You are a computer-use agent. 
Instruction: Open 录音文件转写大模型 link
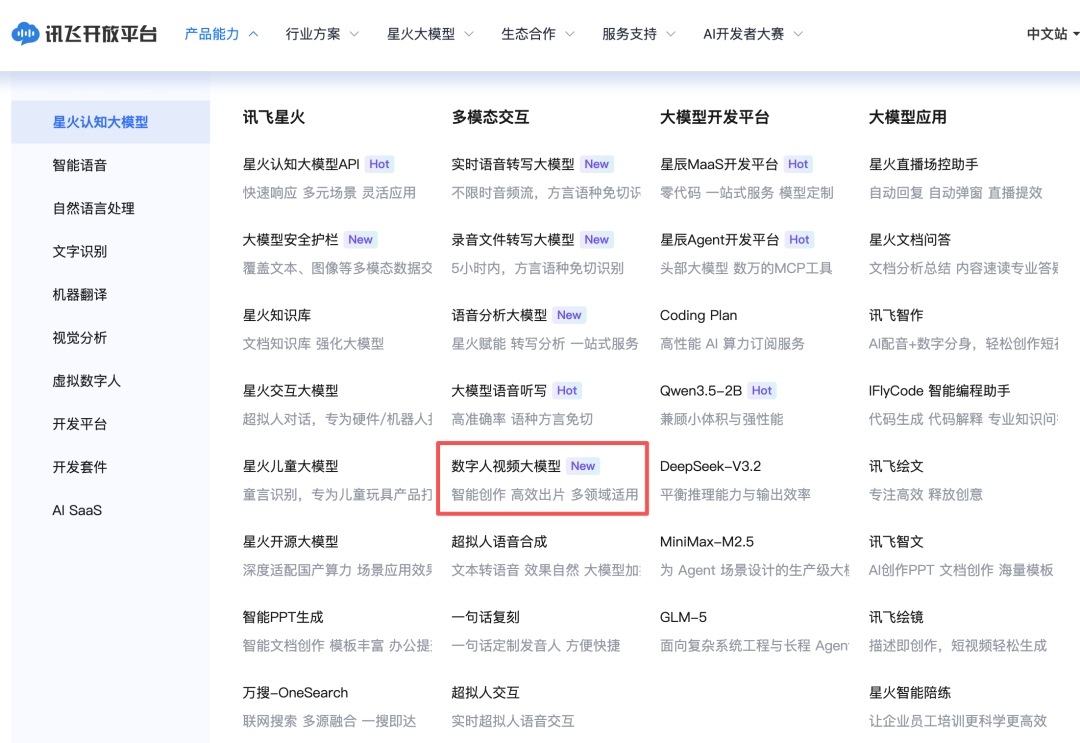pyautogui.click(x=512, y=240)
